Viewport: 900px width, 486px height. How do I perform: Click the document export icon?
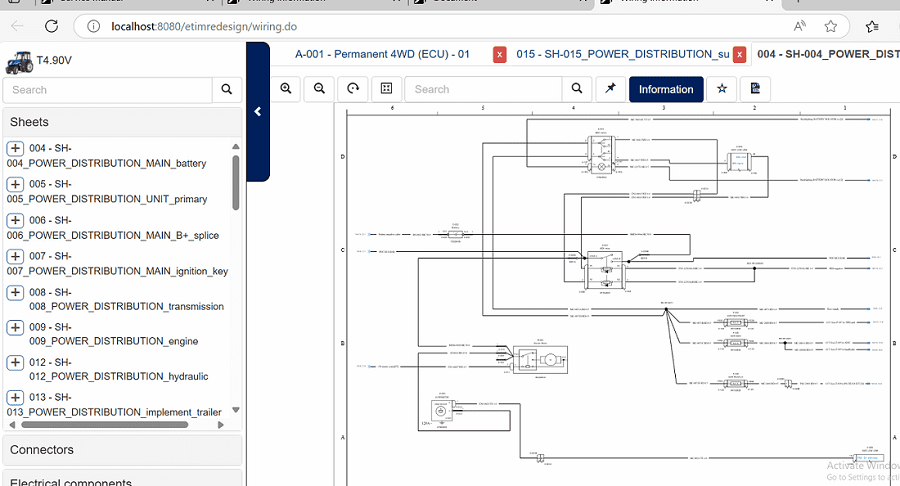click(755, 89)
